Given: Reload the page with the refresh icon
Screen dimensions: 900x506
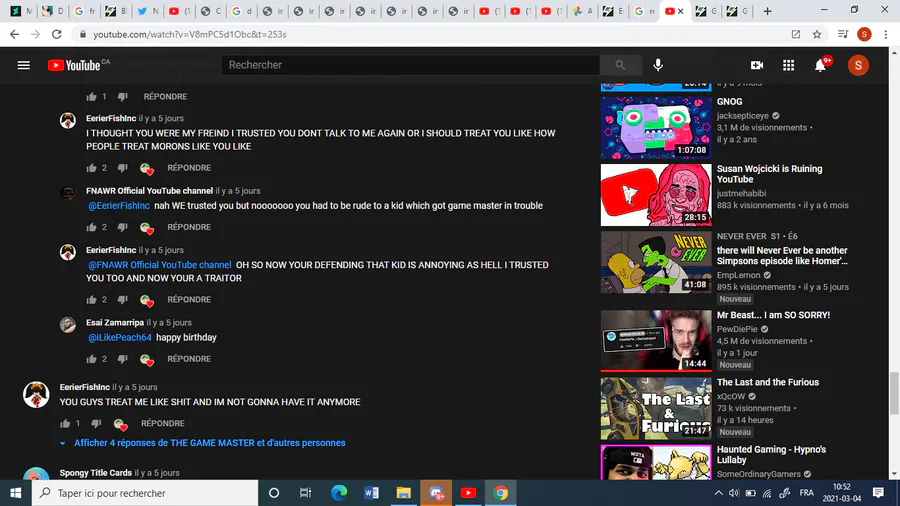Looking at the screenshot, I should [x=56, y=34].
